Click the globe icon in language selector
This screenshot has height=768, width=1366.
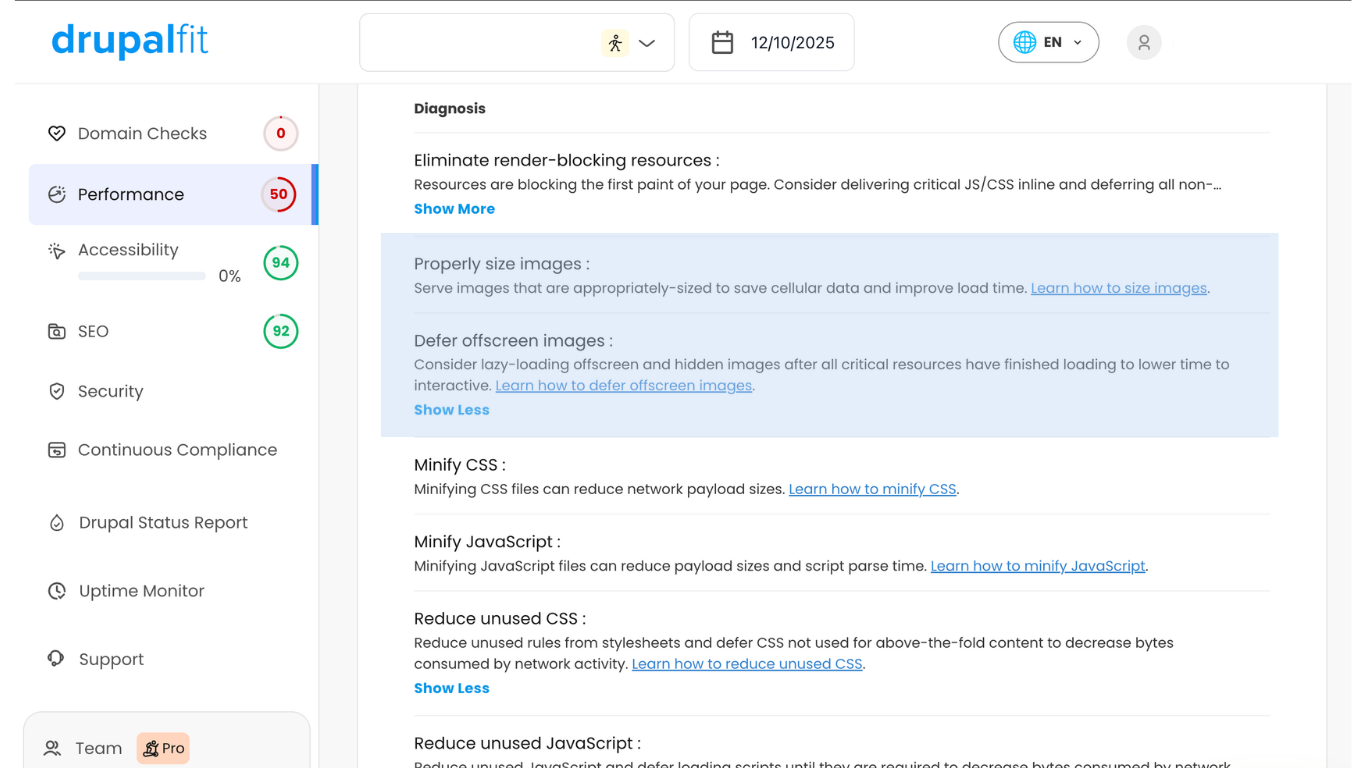(x=1024, y=42)
